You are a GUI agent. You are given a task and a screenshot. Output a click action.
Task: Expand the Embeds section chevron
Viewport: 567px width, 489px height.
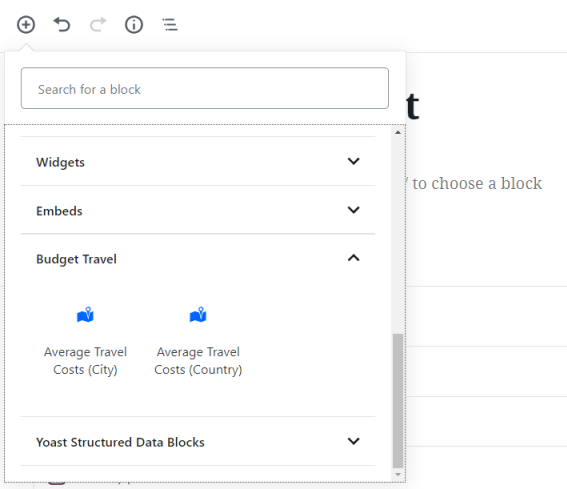point(353,210)
